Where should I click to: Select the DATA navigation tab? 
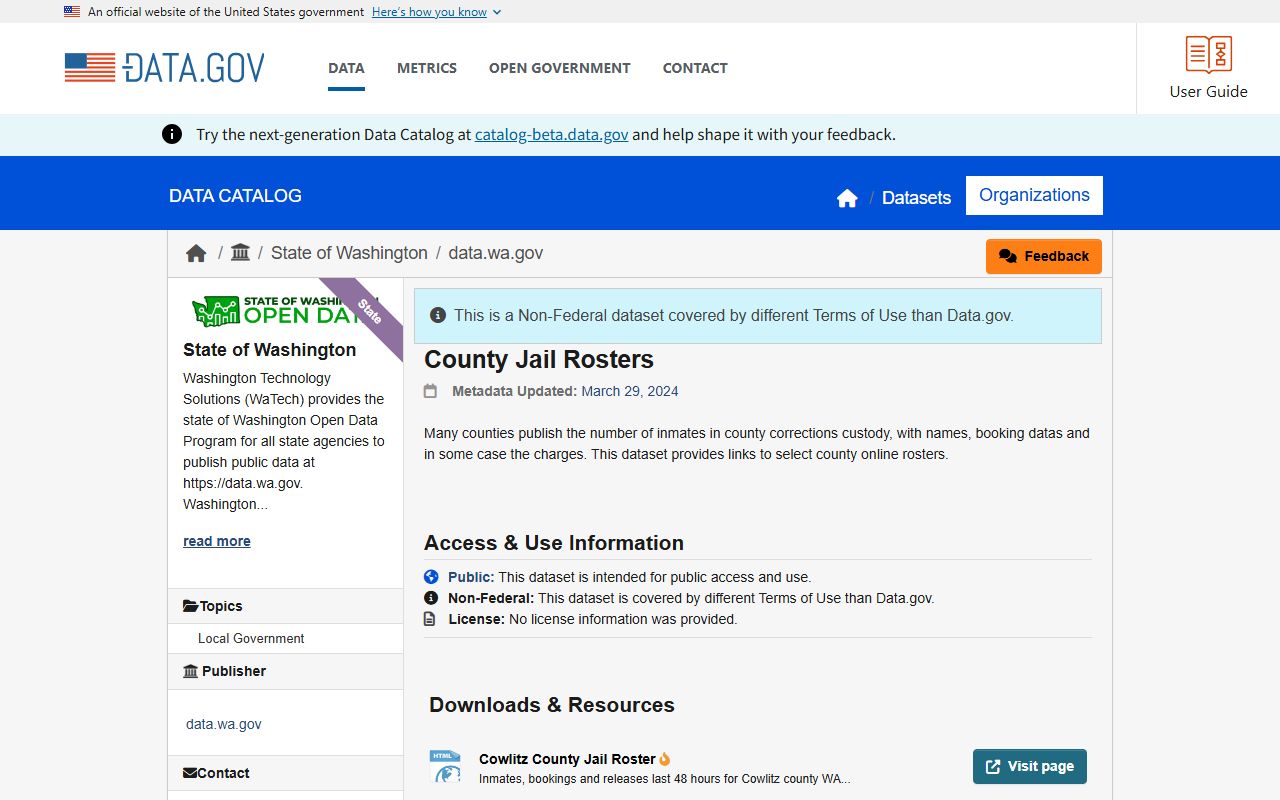click(346, 68)
